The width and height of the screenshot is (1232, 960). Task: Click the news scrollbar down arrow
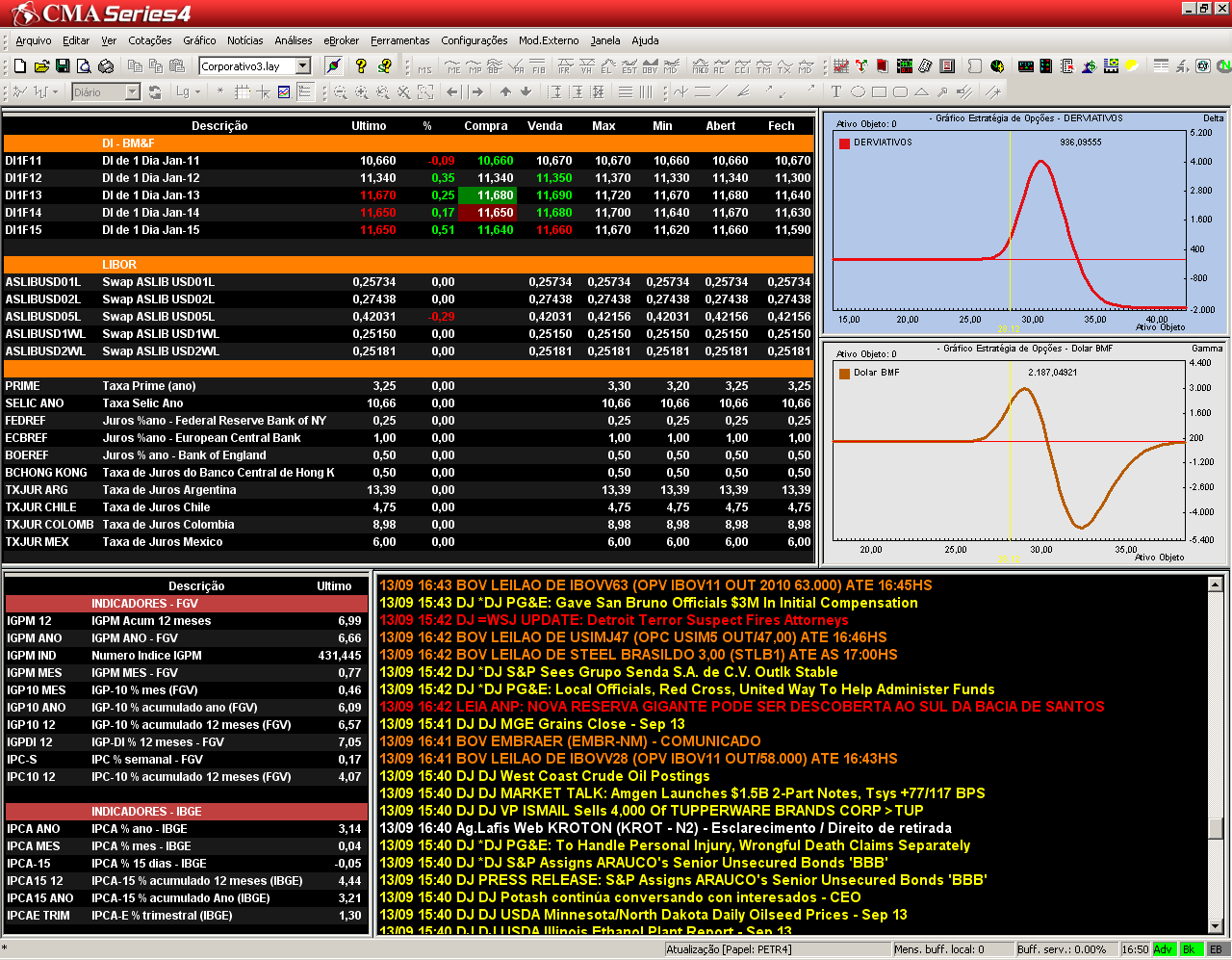click(x=1215, y=926)
